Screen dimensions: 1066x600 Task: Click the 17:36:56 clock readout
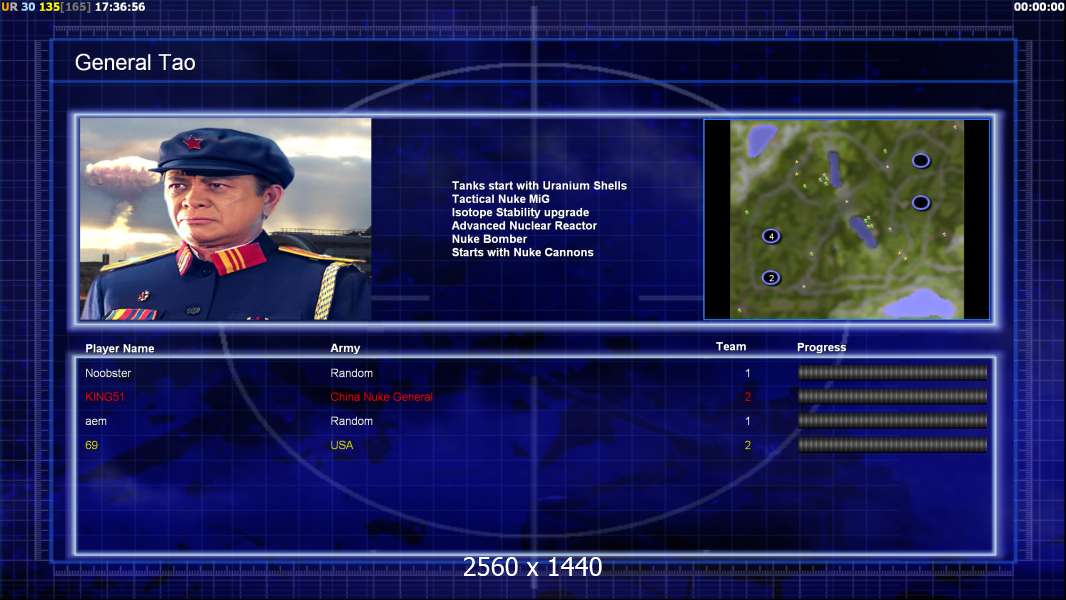click(120, 7)
